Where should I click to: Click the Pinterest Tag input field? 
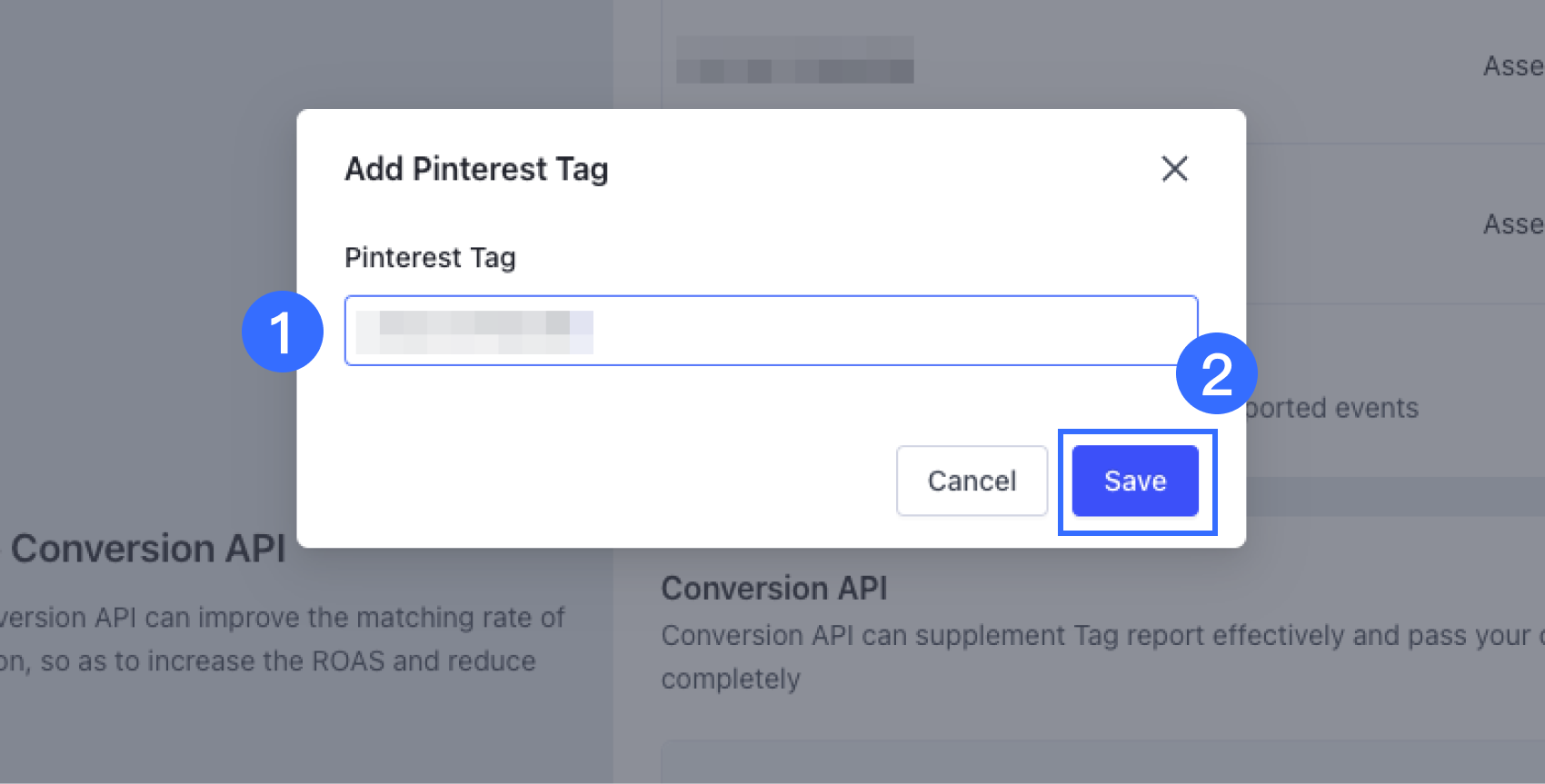[771, 331]
